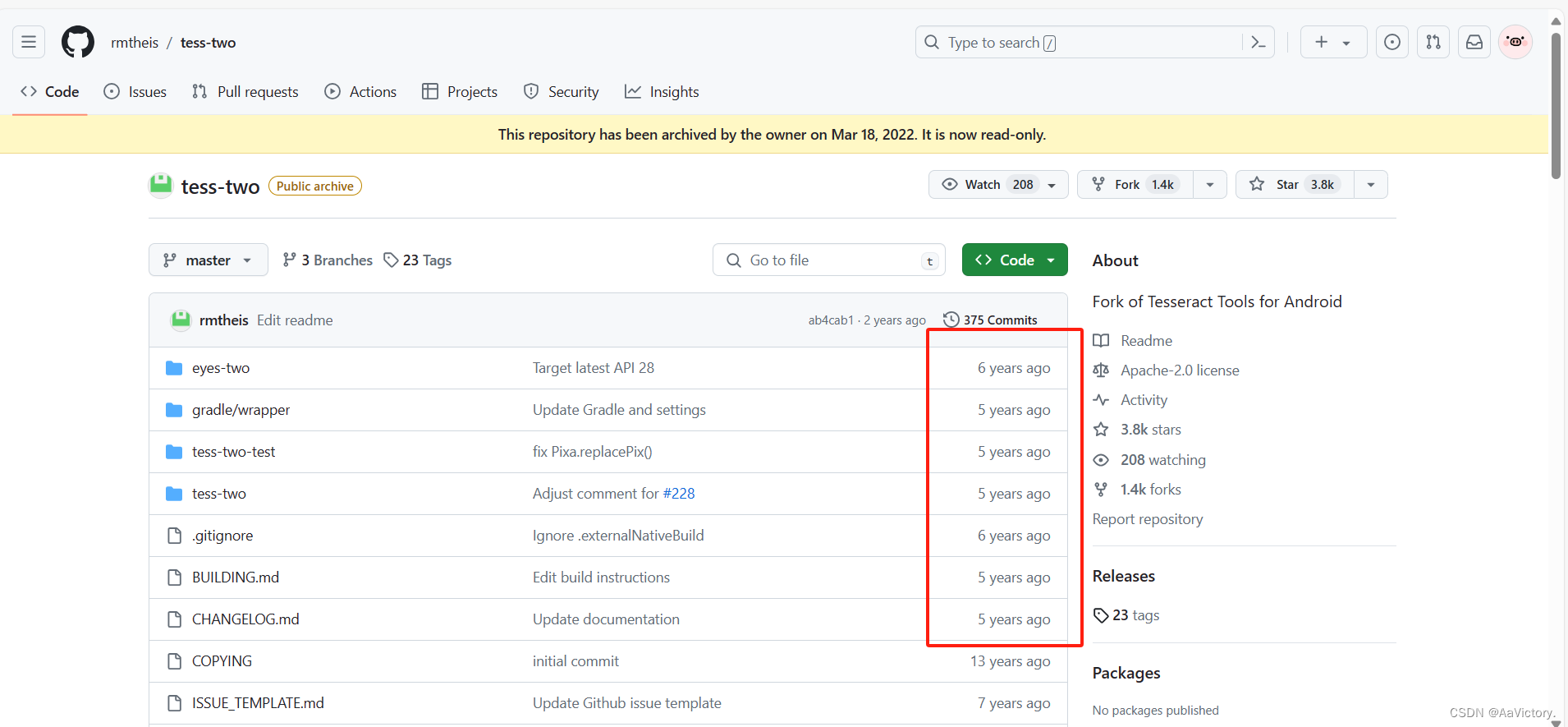Viewport: 1568px width, 727px height.
Task: Open Edit build instructions commit
Action: coord(601,577)
